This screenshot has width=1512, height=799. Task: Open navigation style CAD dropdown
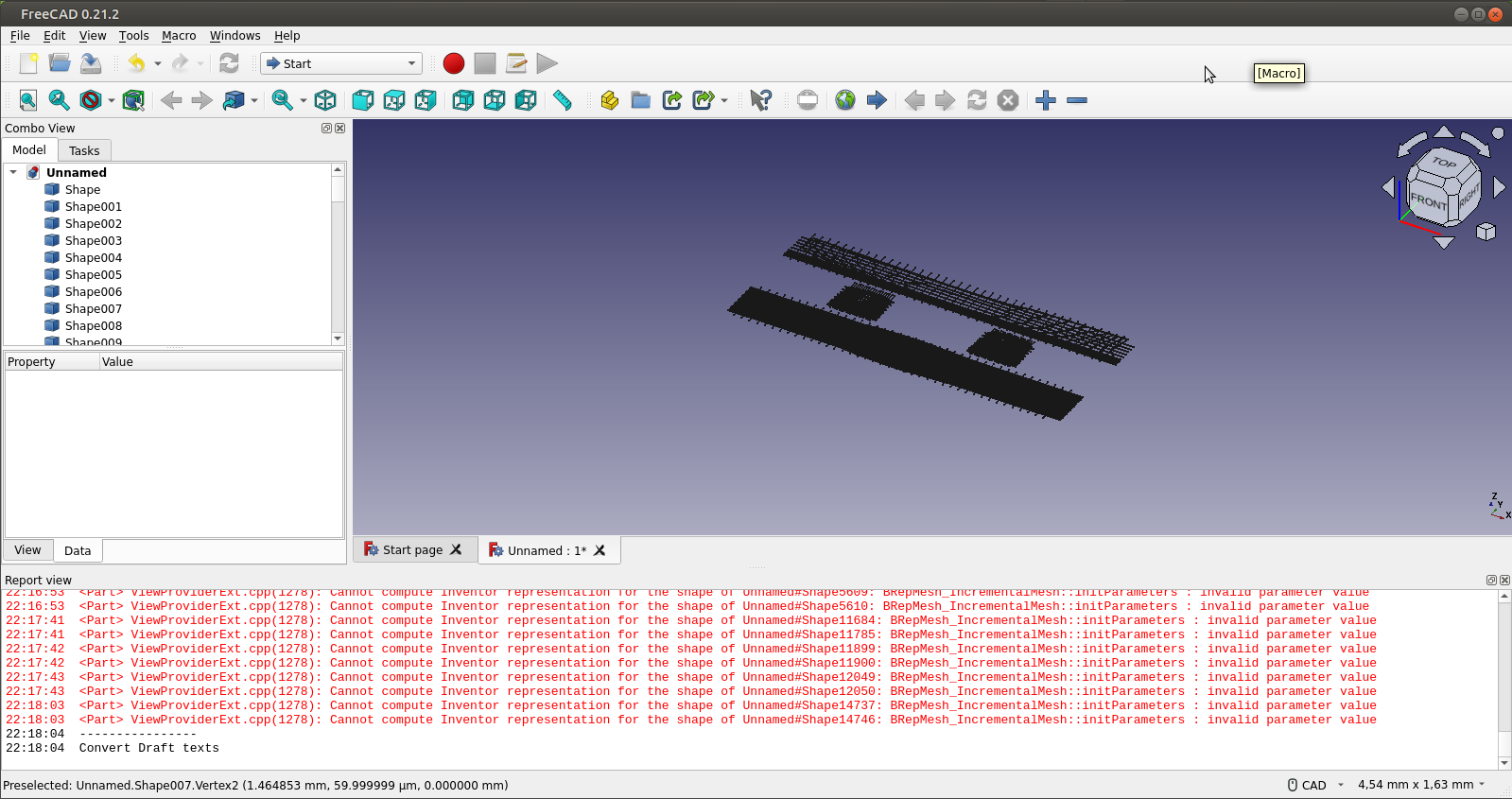point(1315,785)
